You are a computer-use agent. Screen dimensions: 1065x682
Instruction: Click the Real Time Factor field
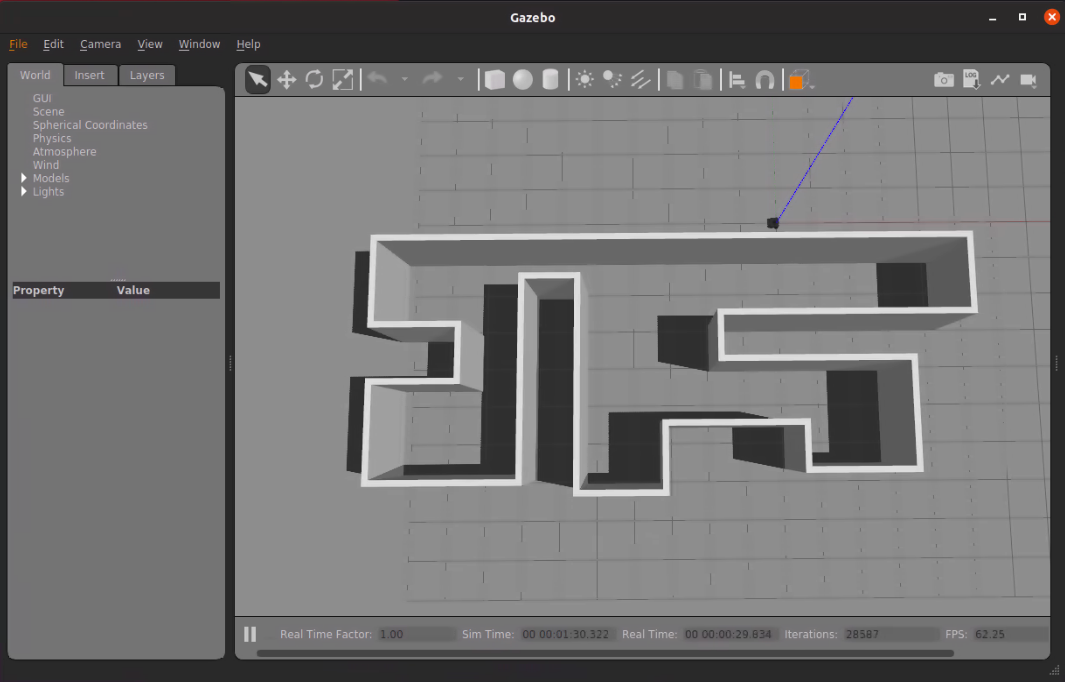pyautogui.click(x=417, y=633)
